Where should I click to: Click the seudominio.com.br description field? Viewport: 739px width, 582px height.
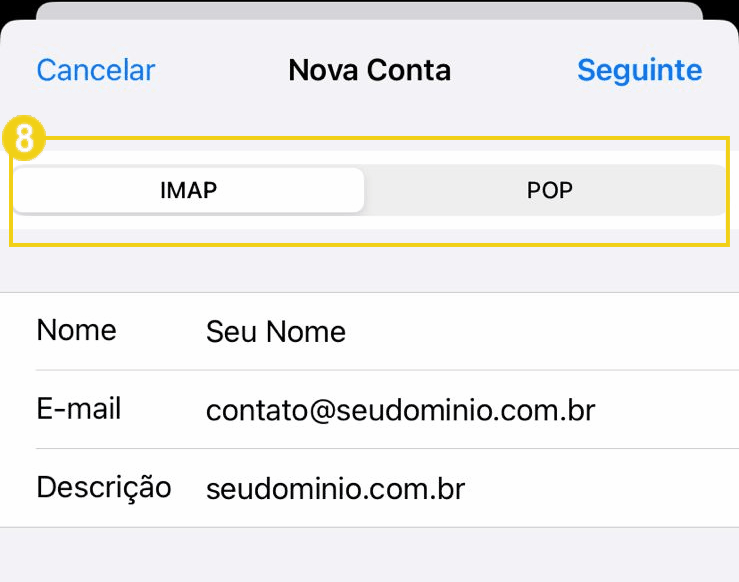[335, 488]
